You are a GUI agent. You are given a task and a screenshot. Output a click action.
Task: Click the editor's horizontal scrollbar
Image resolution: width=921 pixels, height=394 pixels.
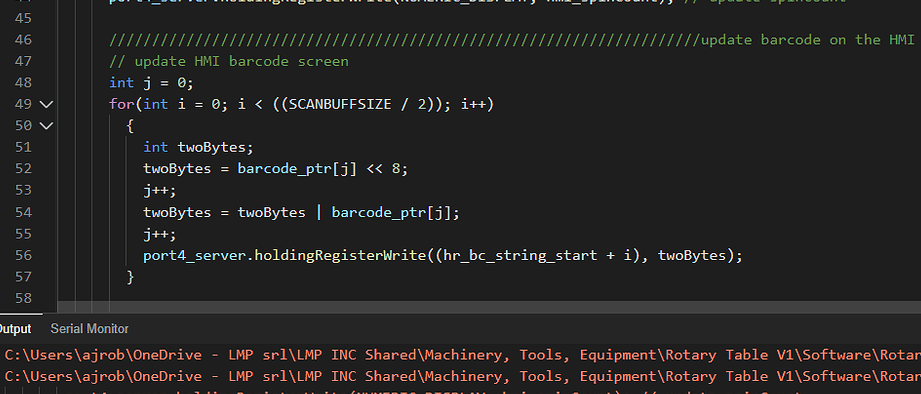[489, 307]
